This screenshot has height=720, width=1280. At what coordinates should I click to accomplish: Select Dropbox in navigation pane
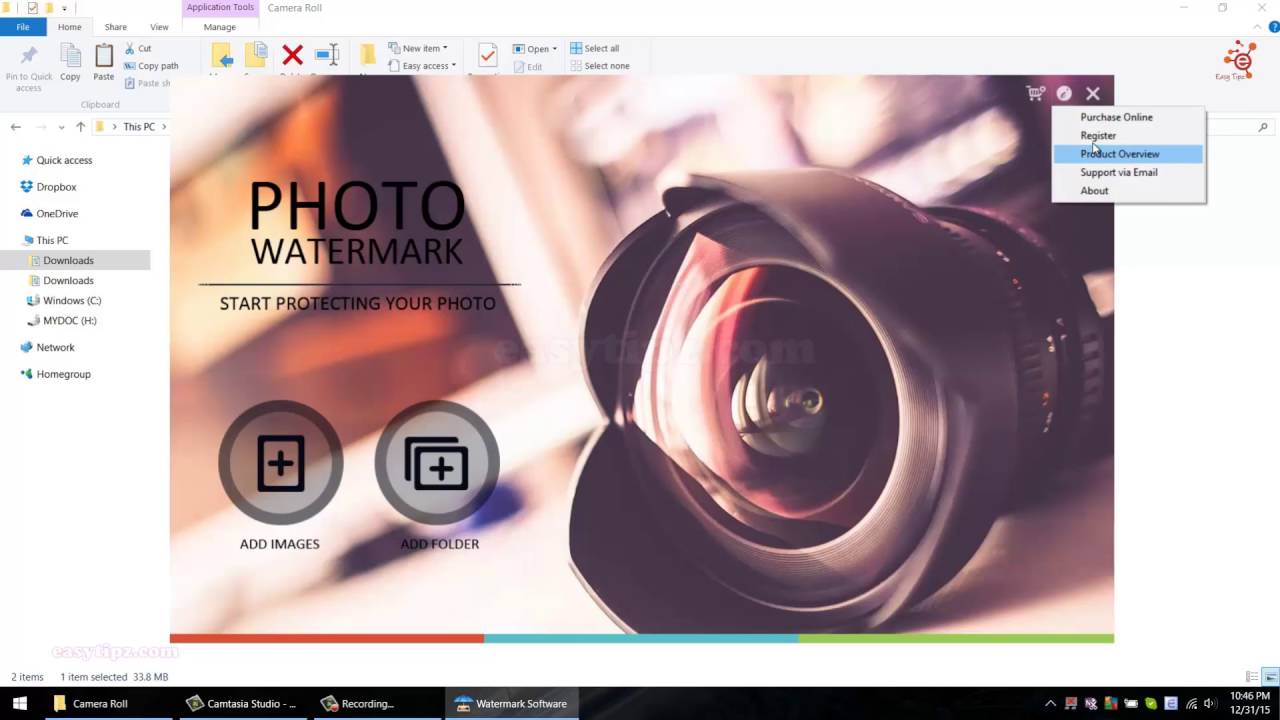(x=56, y=187)
